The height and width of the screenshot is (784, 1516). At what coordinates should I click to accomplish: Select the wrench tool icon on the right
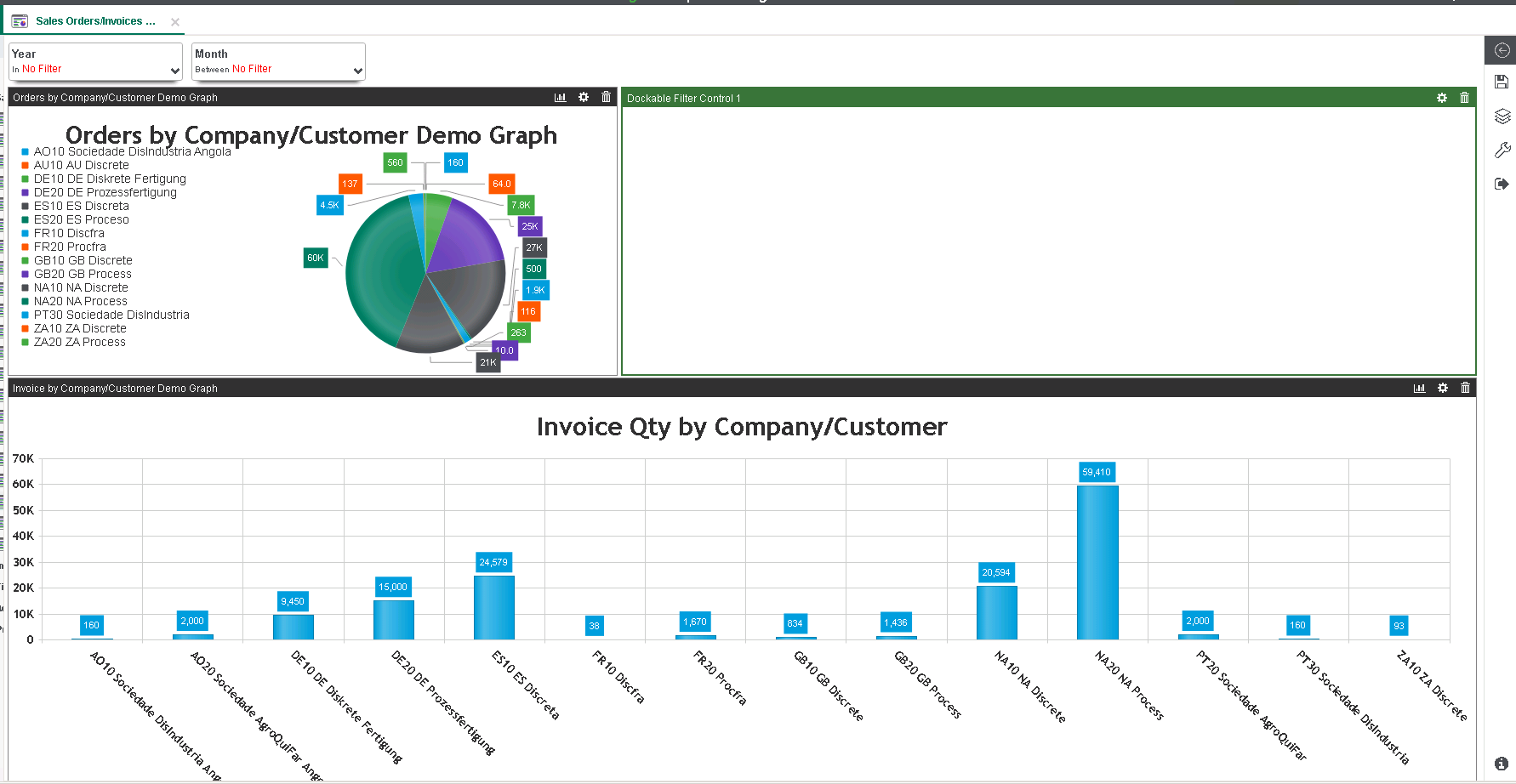pos(1502,149)
